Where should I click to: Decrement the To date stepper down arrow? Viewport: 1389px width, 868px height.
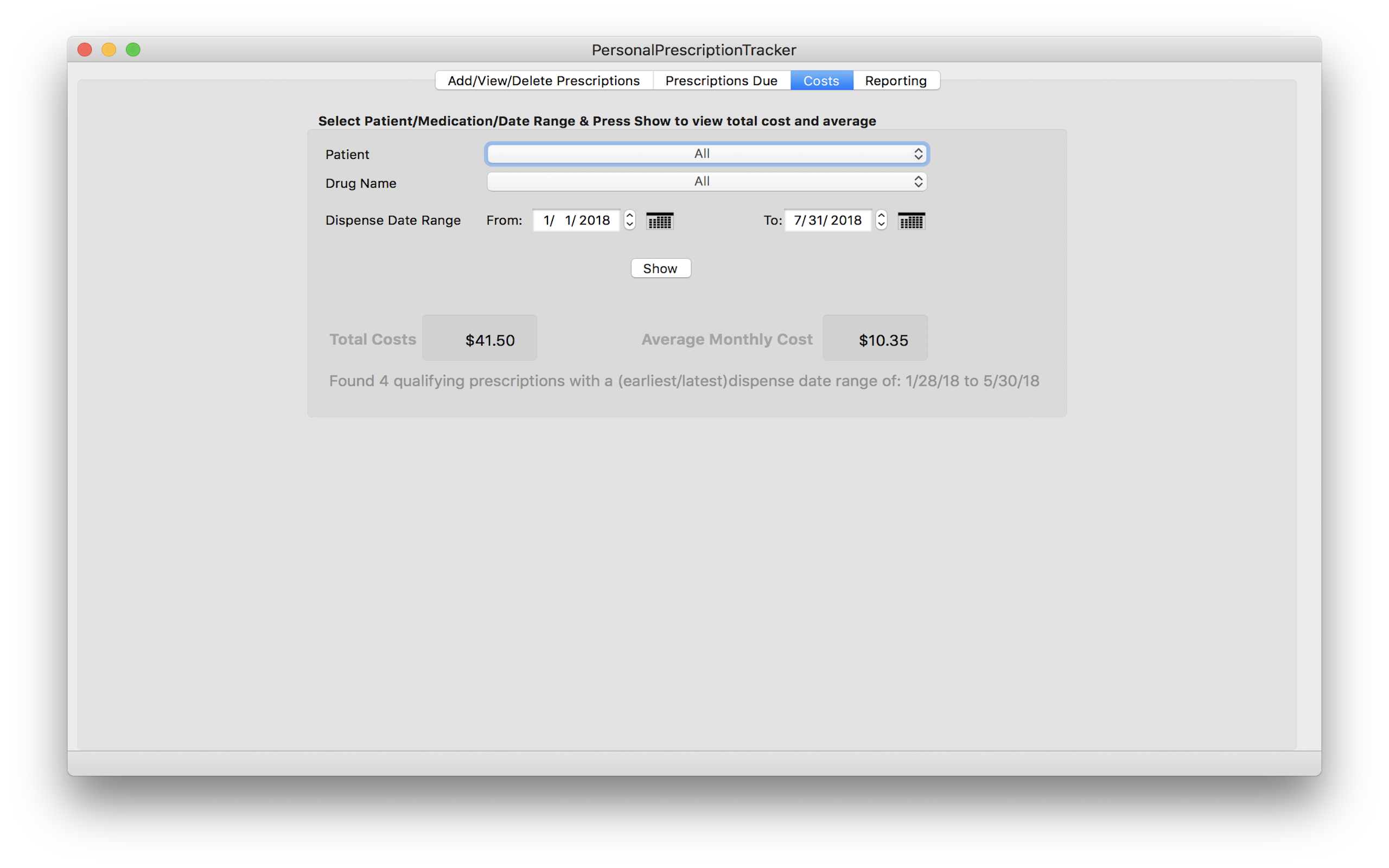[881, 225]
